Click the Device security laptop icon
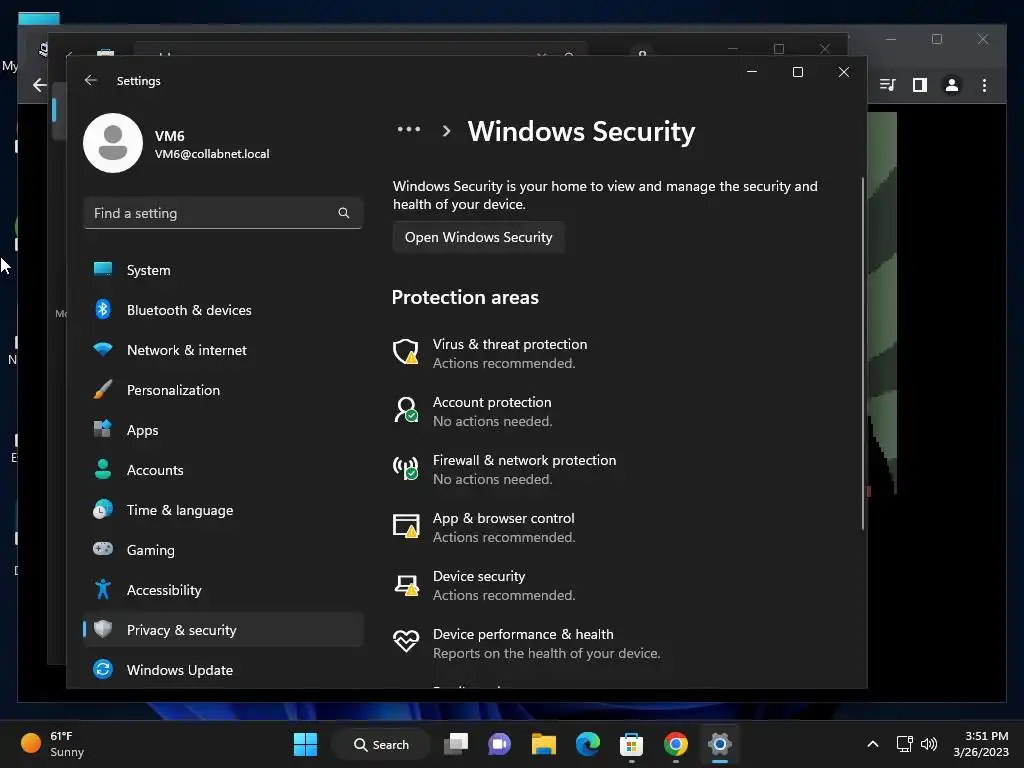This screenshot has height=768, width=1024. pos(406,584)
